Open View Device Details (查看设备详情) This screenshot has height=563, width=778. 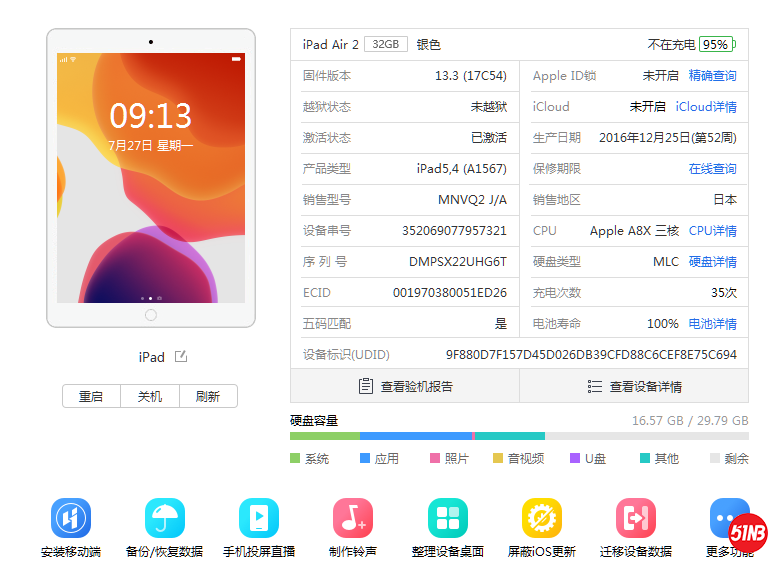coord(634,386)
